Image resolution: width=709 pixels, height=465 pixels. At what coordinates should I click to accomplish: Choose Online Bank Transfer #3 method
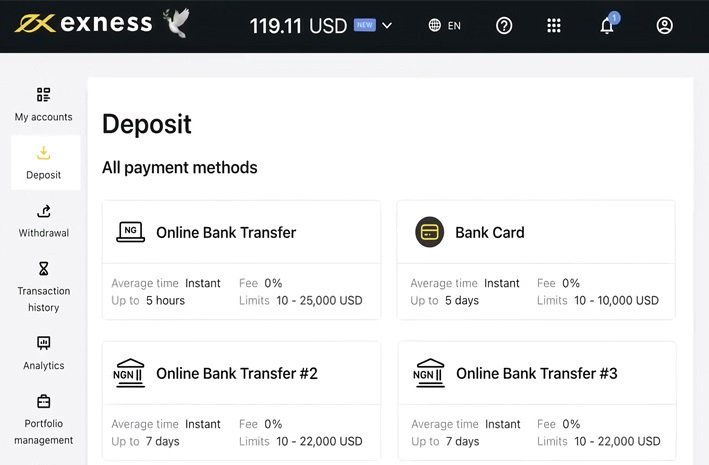pyautogui.click(x=536, y=373)
